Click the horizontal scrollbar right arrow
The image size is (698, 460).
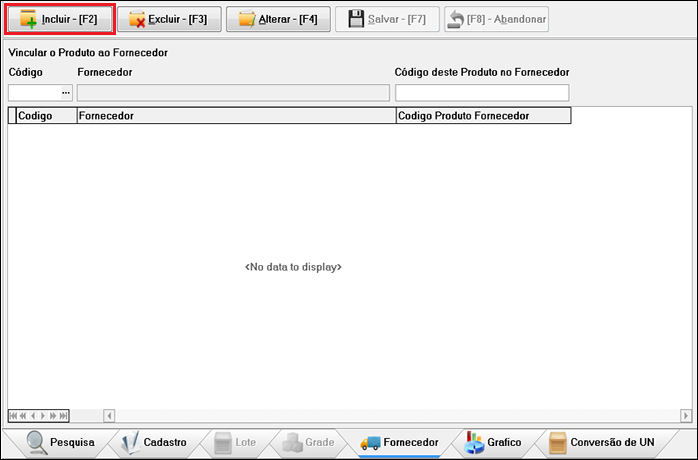686,416
